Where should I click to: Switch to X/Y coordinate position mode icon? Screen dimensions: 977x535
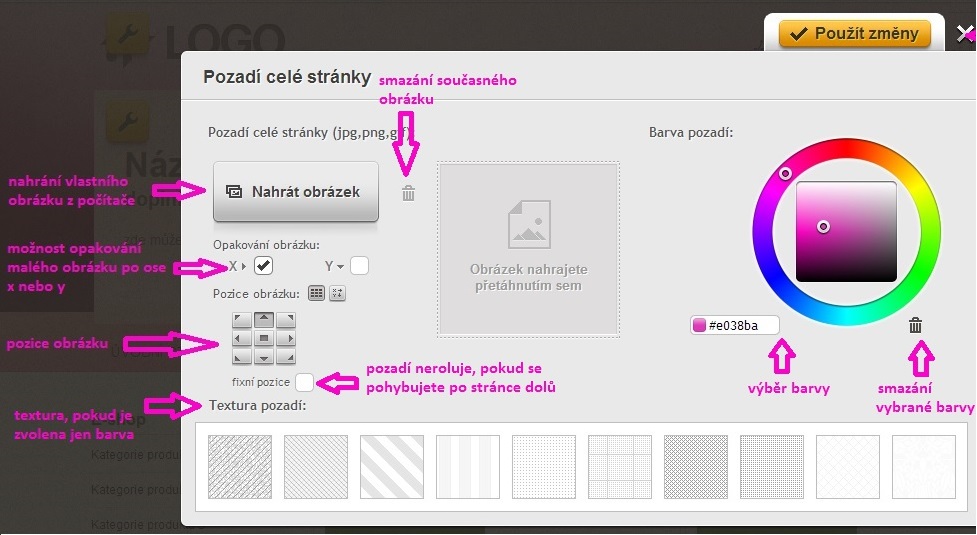tap(337, 294)
